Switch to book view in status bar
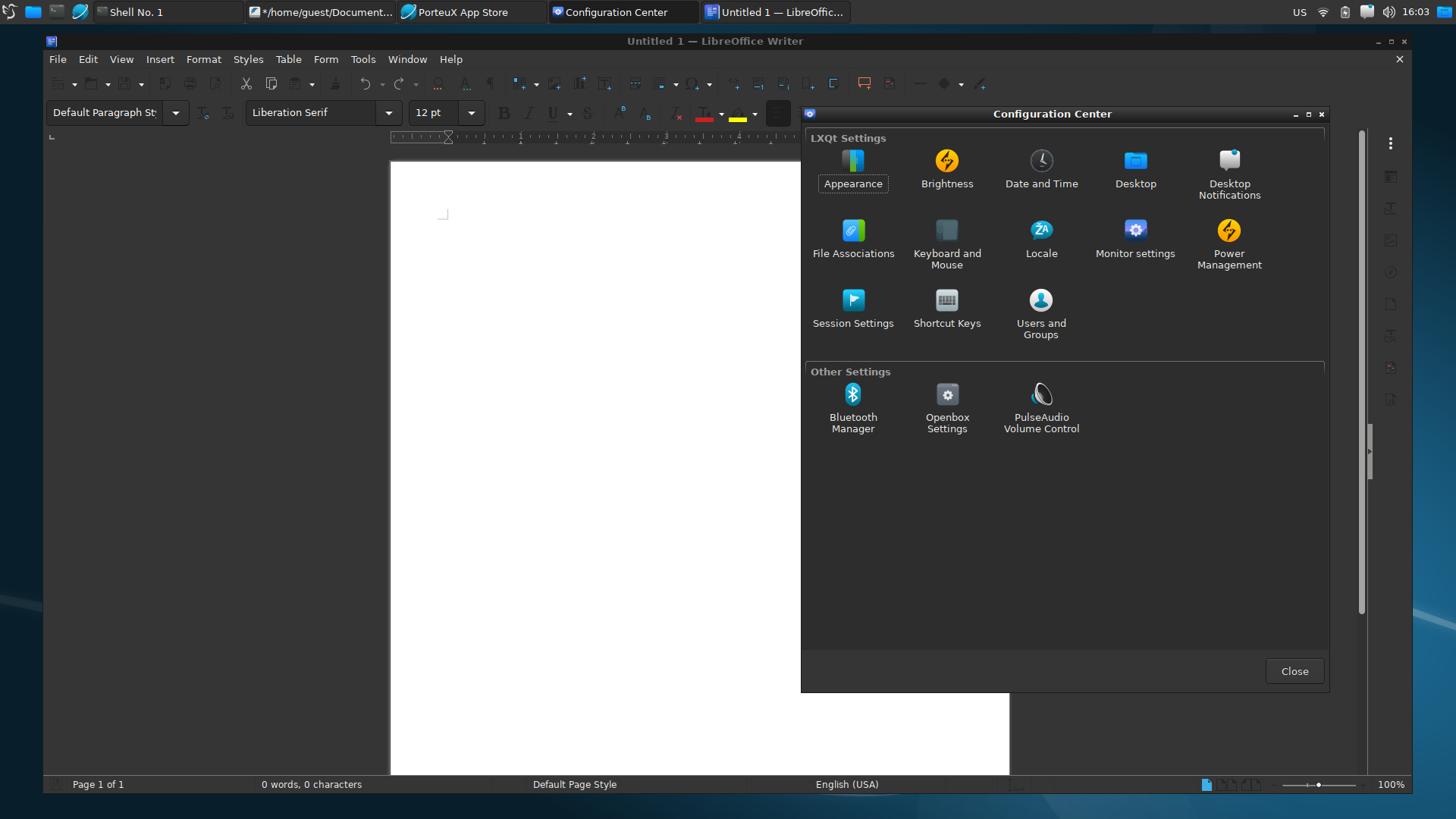This screenshot has width=1456, height=819. point(1251,785)
